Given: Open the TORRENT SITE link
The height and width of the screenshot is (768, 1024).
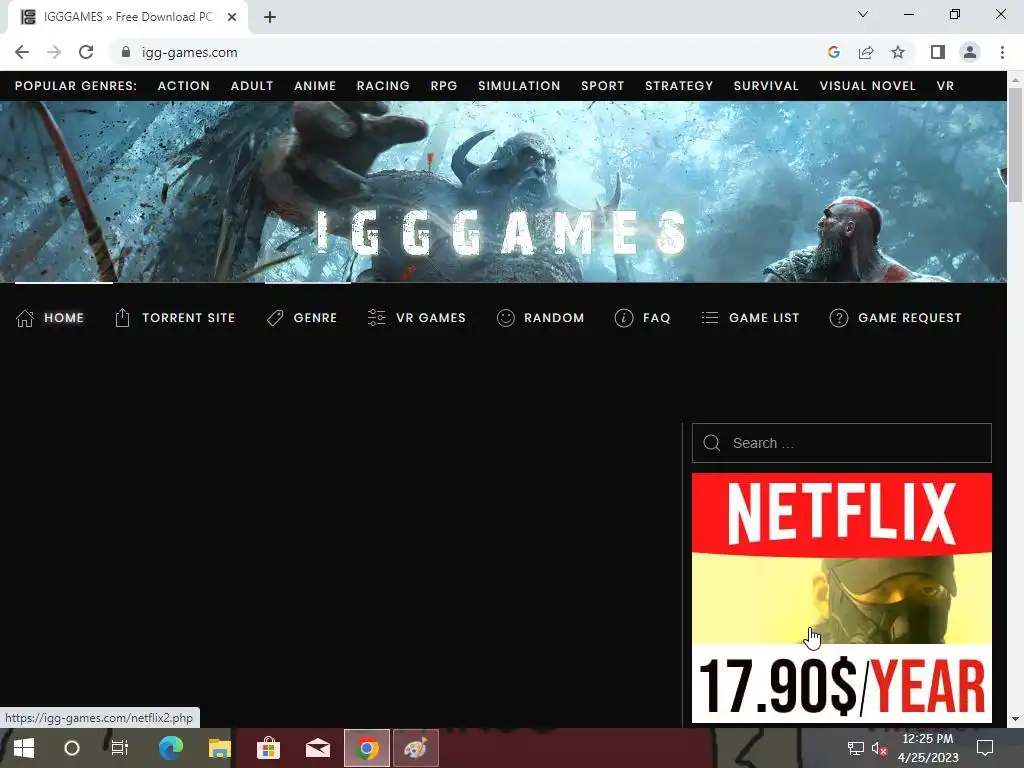Looking at the screenshot, I should 188,318.
